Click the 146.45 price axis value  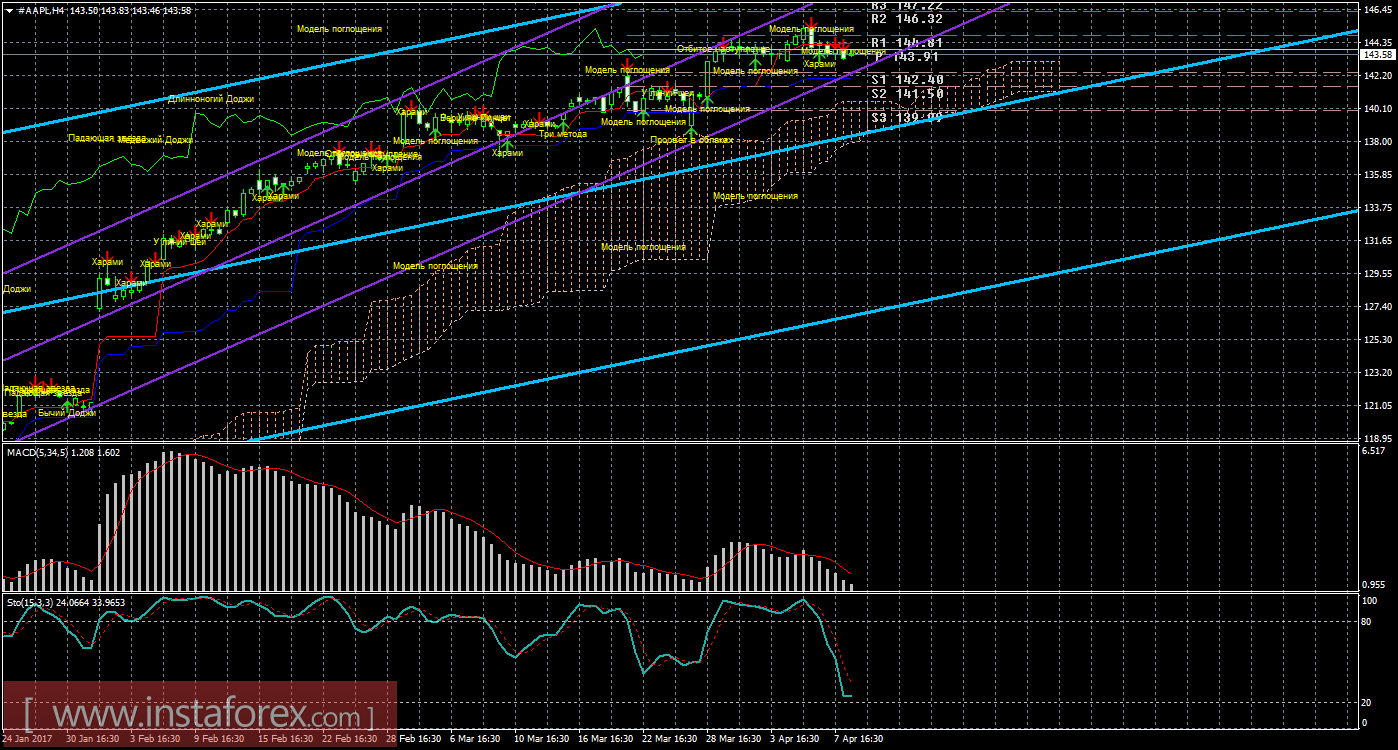click(1378, 9)
